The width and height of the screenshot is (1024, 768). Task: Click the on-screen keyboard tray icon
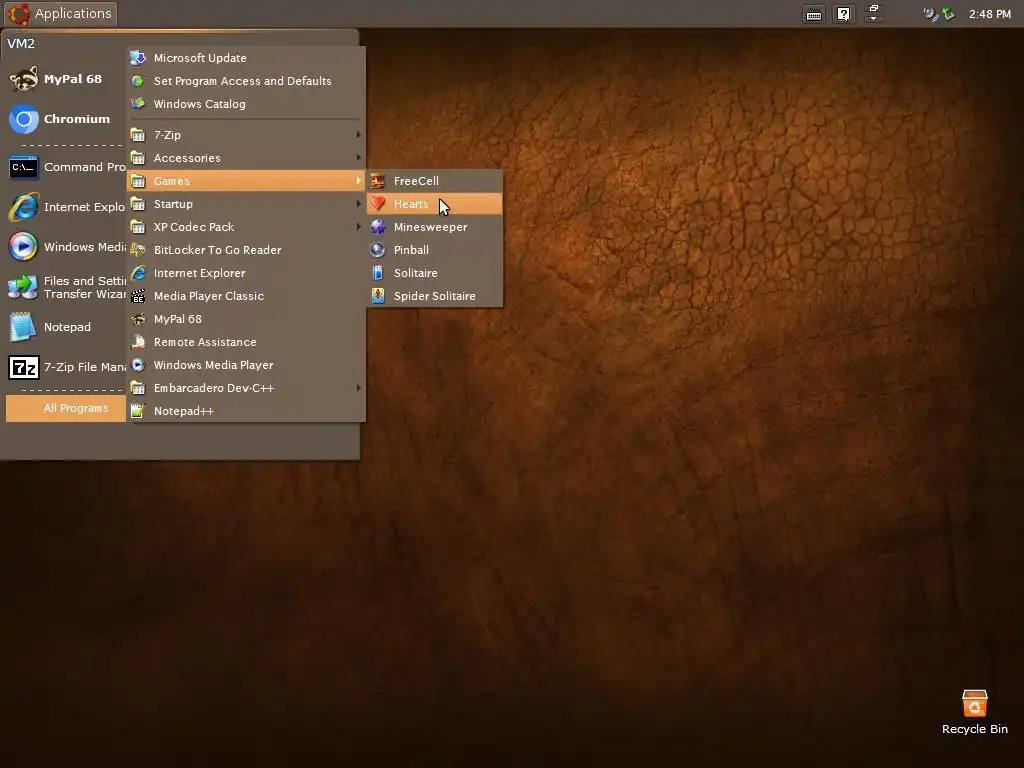tap(814, 14)
